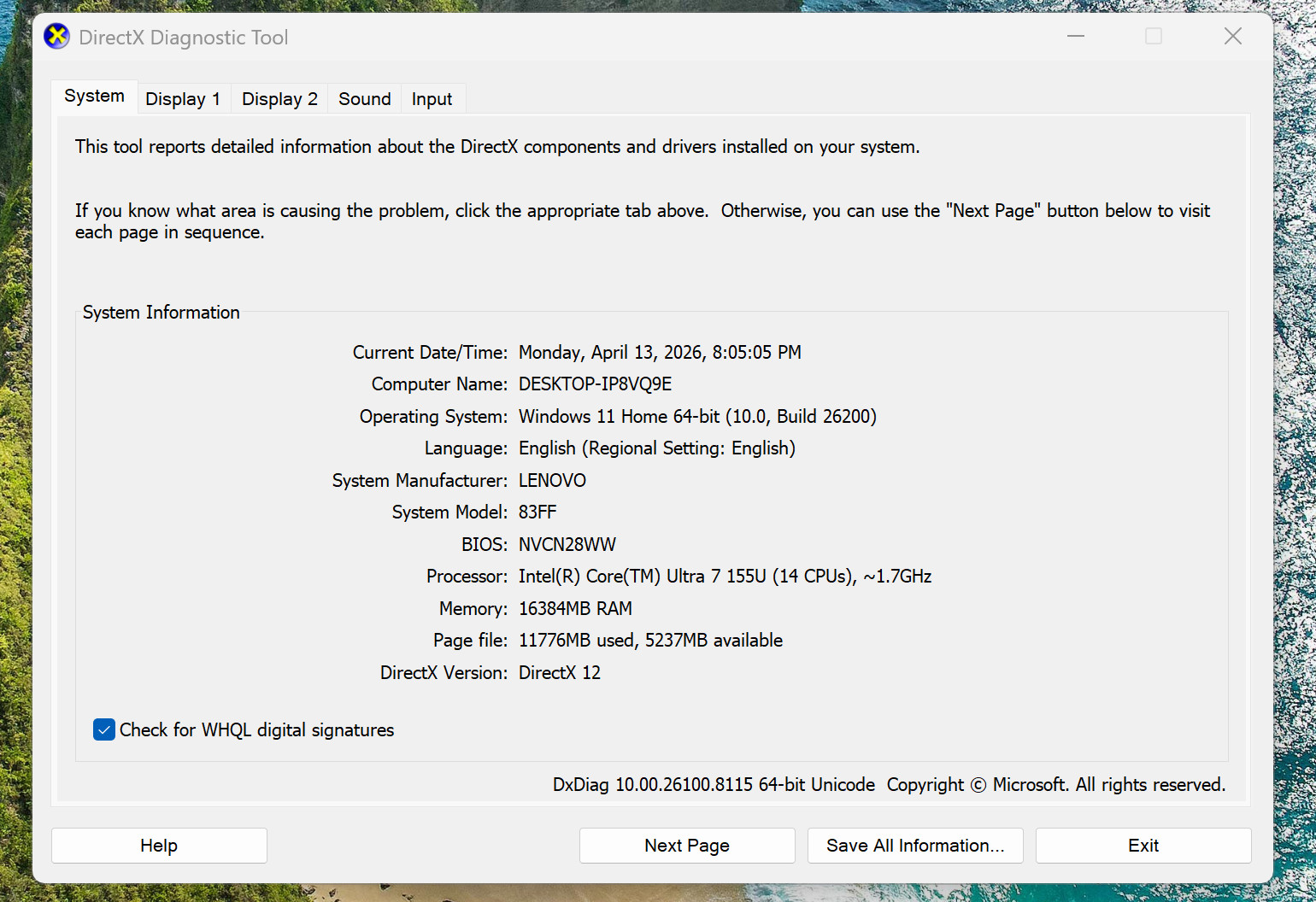Click manufacturer value LENOVO
The image size is (1316, 902).
[552, 481]
